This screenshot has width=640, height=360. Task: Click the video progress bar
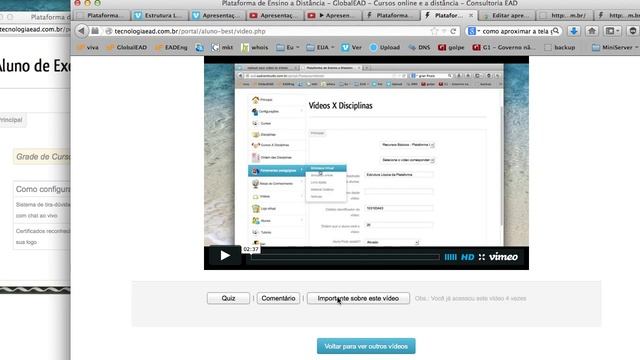[345, 257]
